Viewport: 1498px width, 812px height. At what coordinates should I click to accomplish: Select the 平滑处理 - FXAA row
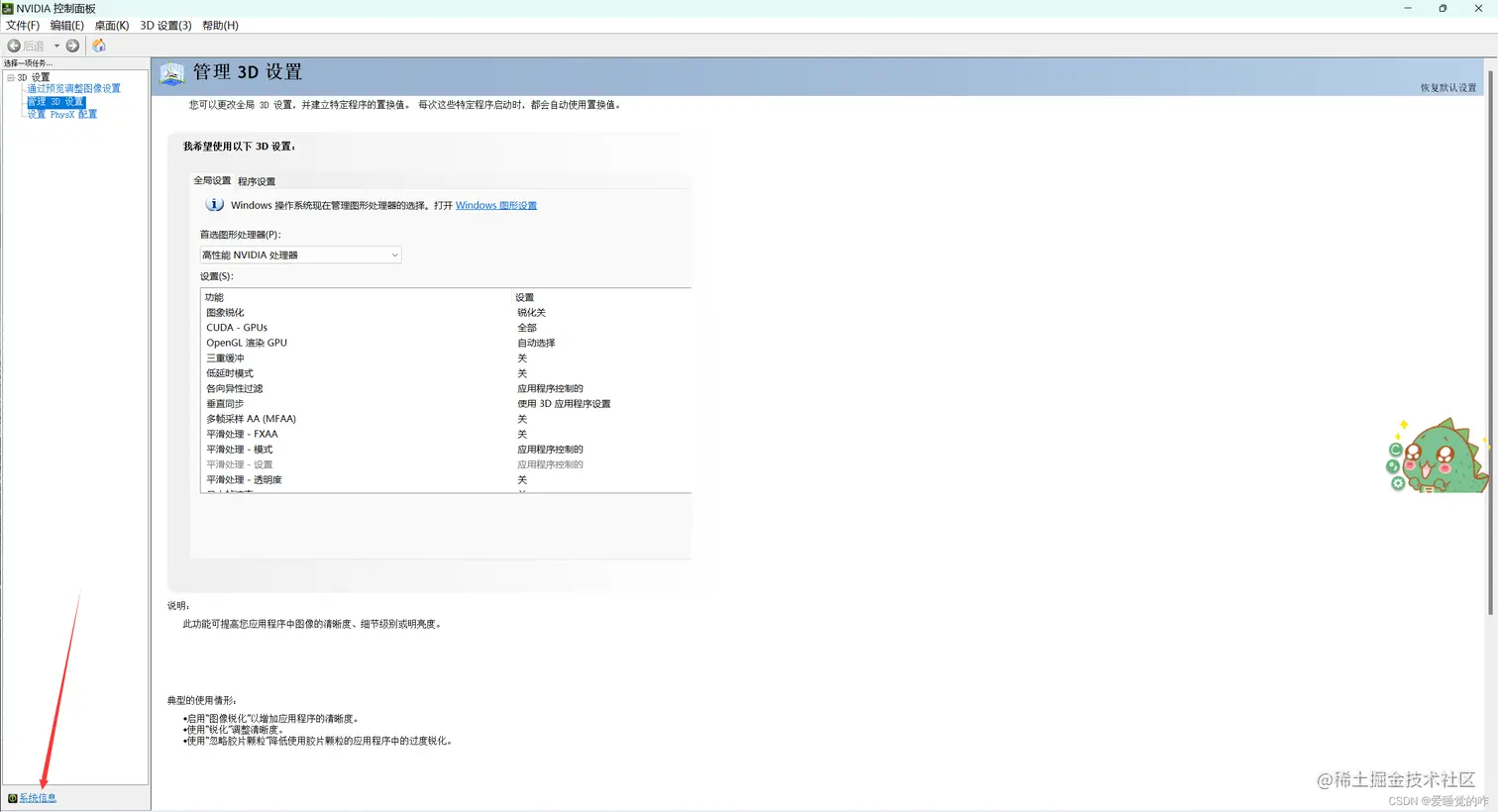tap(446, 435)
